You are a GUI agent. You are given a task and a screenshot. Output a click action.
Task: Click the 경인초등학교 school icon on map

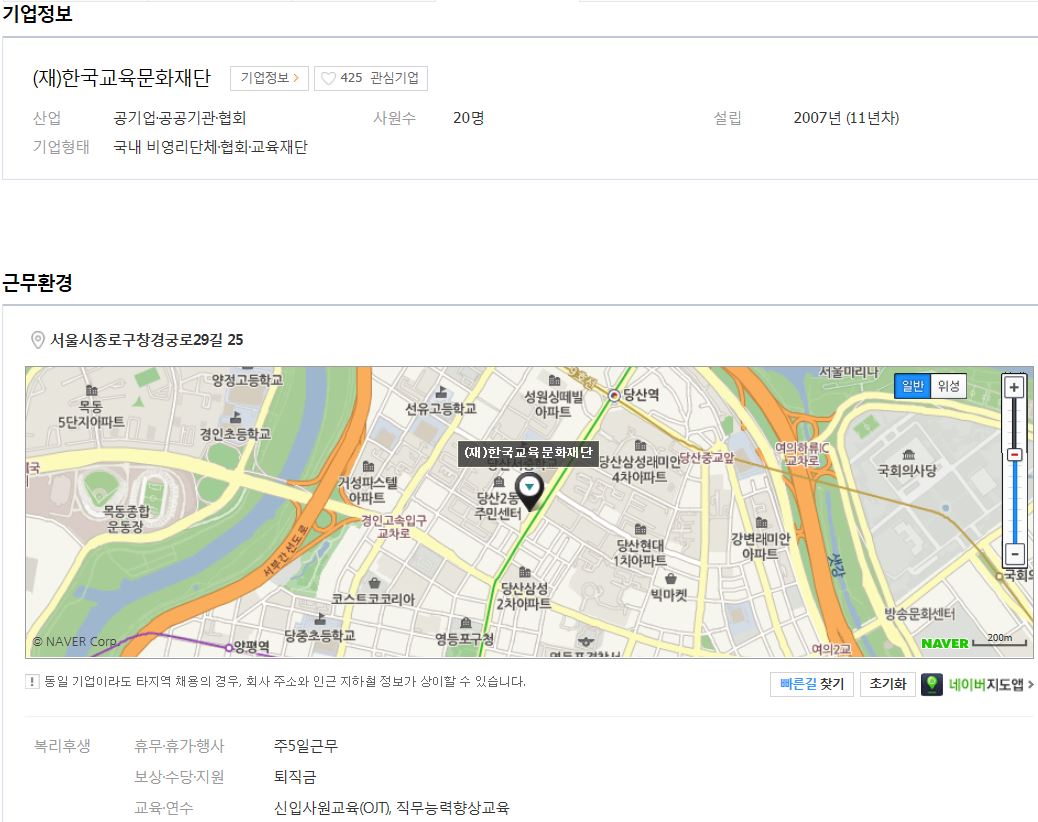click(235, 418)
